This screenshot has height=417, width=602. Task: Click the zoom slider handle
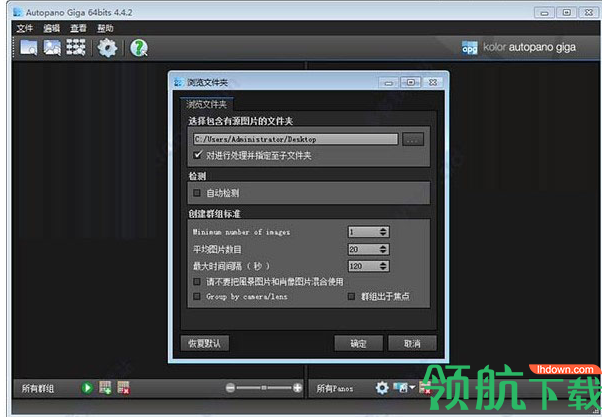tap(264, 388)
